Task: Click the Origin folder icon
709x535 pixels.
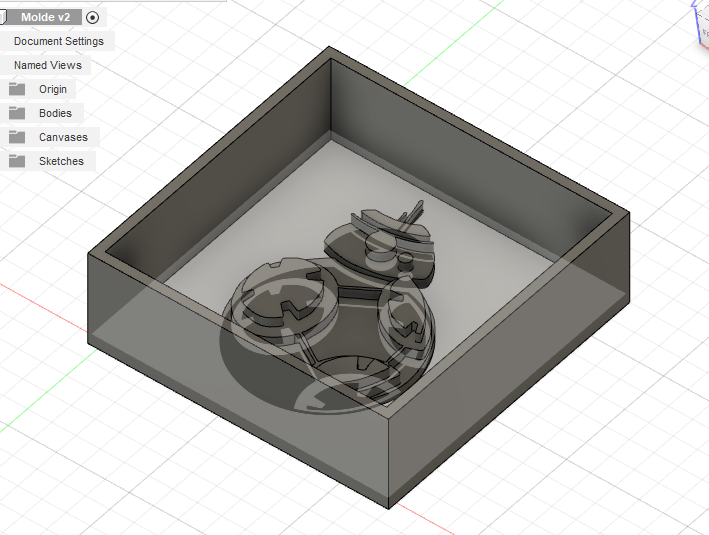Action: click(17, 89)
